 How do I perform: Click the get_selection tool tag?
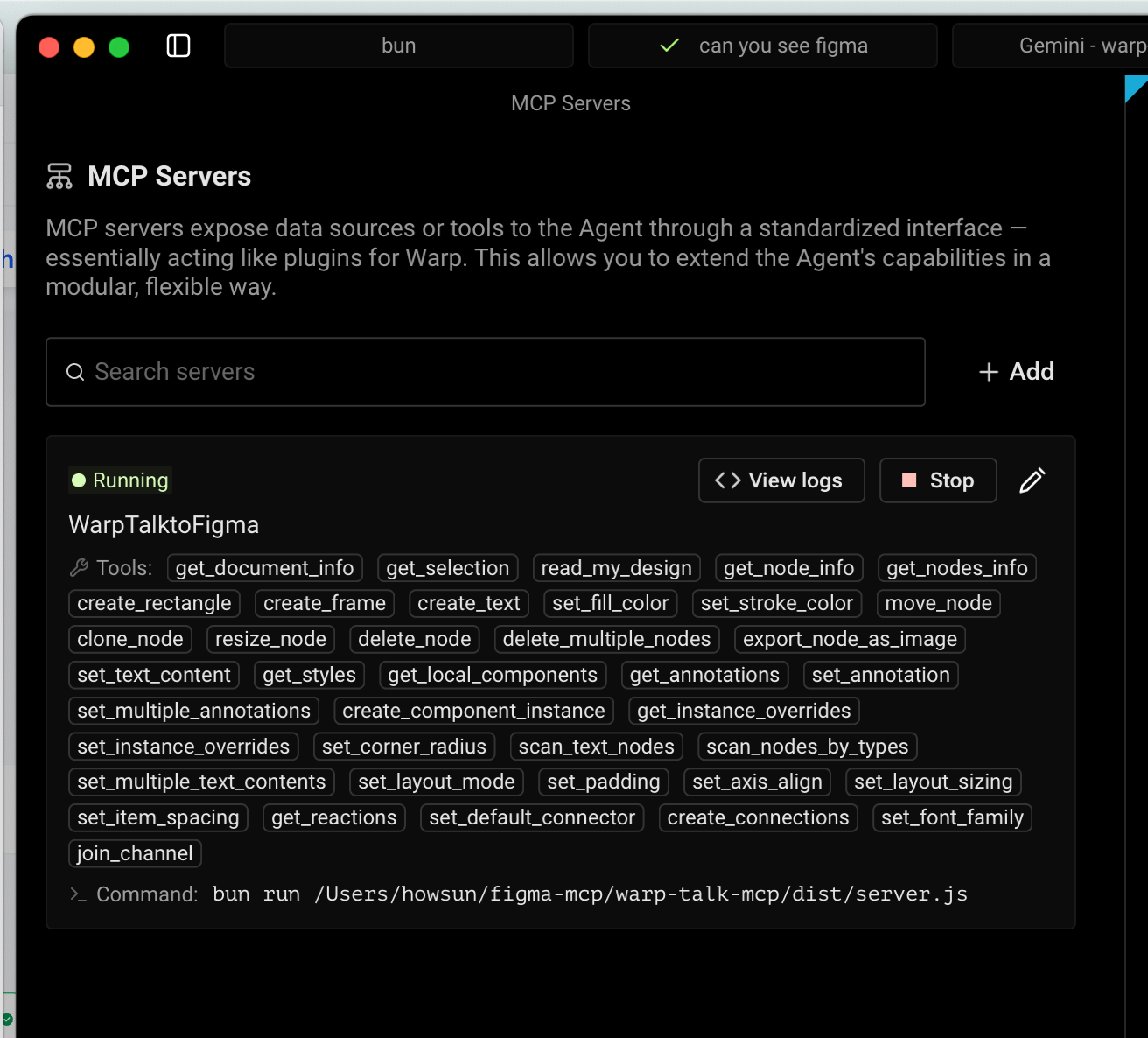[448, 568]
